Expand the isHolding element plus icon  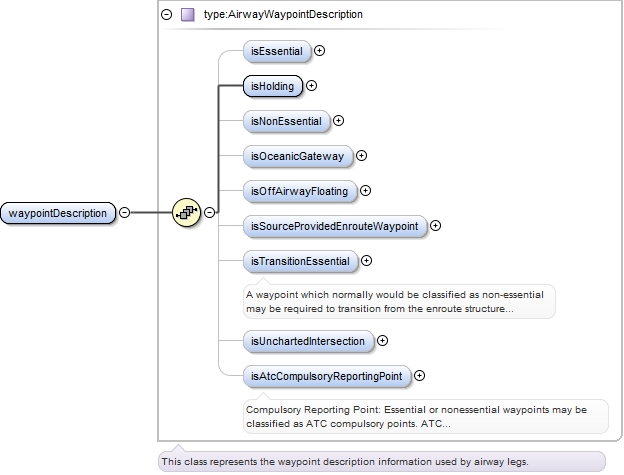[x=312, y=86]
